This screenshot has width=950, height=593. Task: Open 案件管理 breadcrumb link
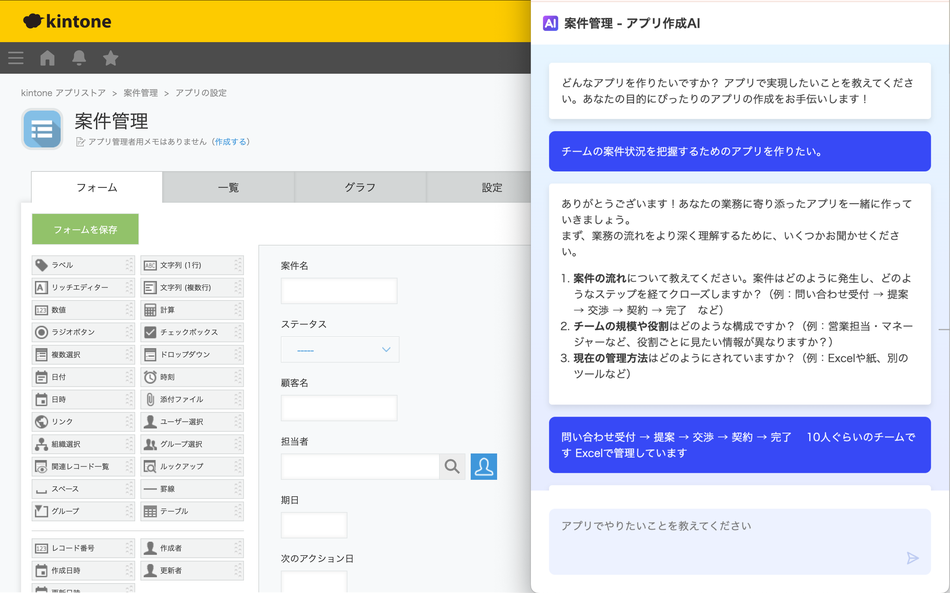tap(141, 93)
